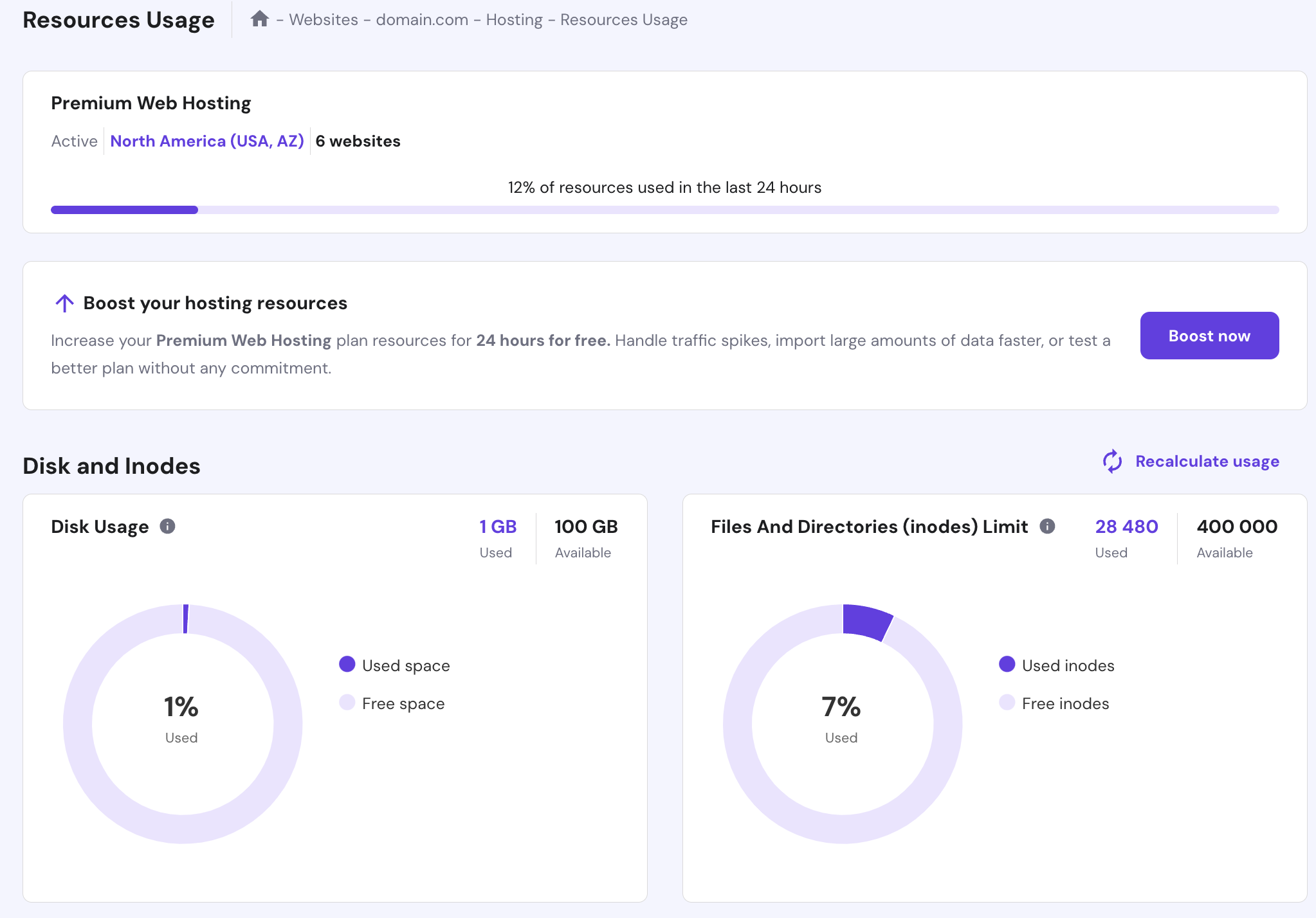
Task: Toggle the Used space legend dot
Action: [x=347, y=665]
